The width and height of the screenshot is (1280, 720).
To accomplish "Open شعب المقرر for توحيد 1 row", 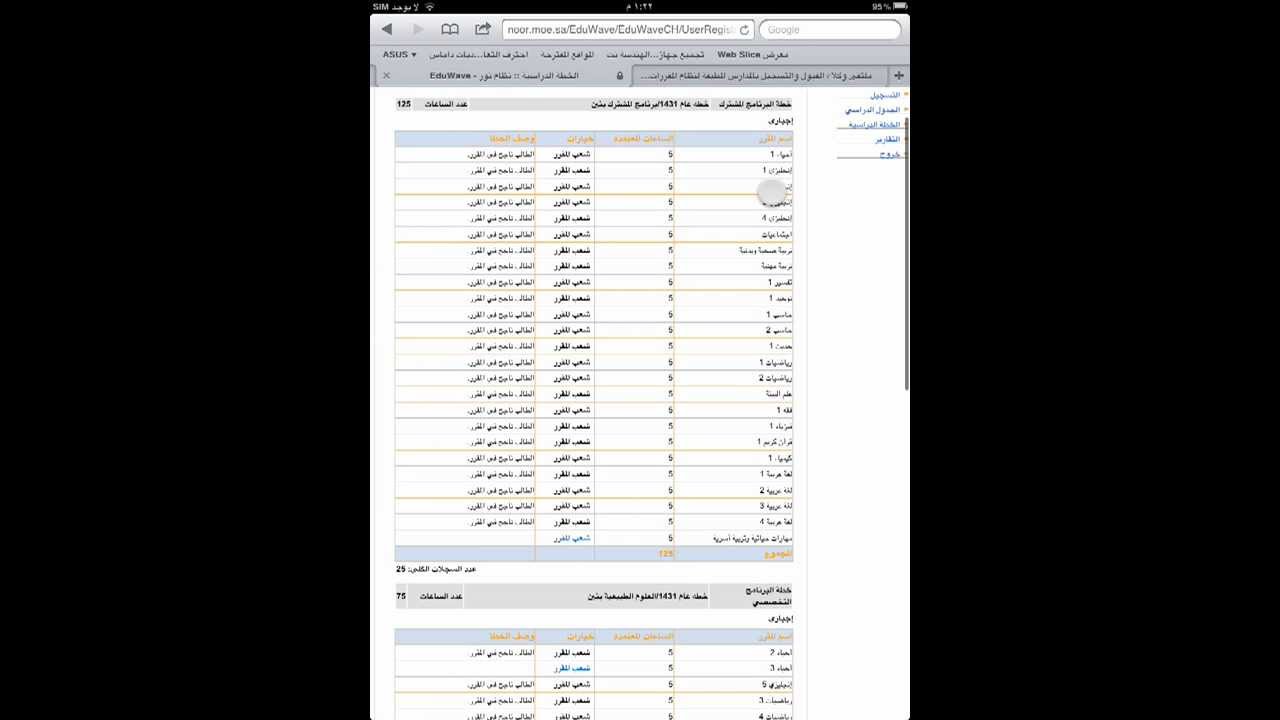I will click(x=573, y=298).
